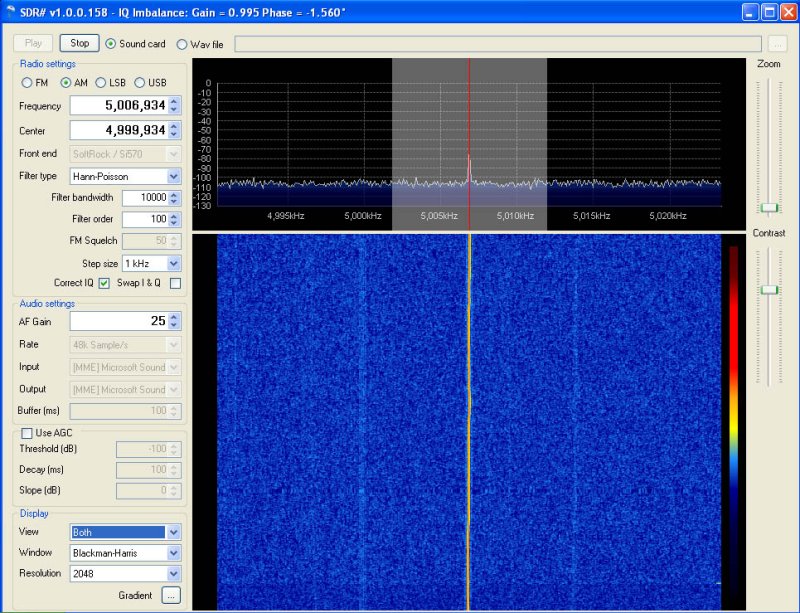
Task: Click the FM Squelch value field
Action: pyautogui.click(x=145, y=240)
